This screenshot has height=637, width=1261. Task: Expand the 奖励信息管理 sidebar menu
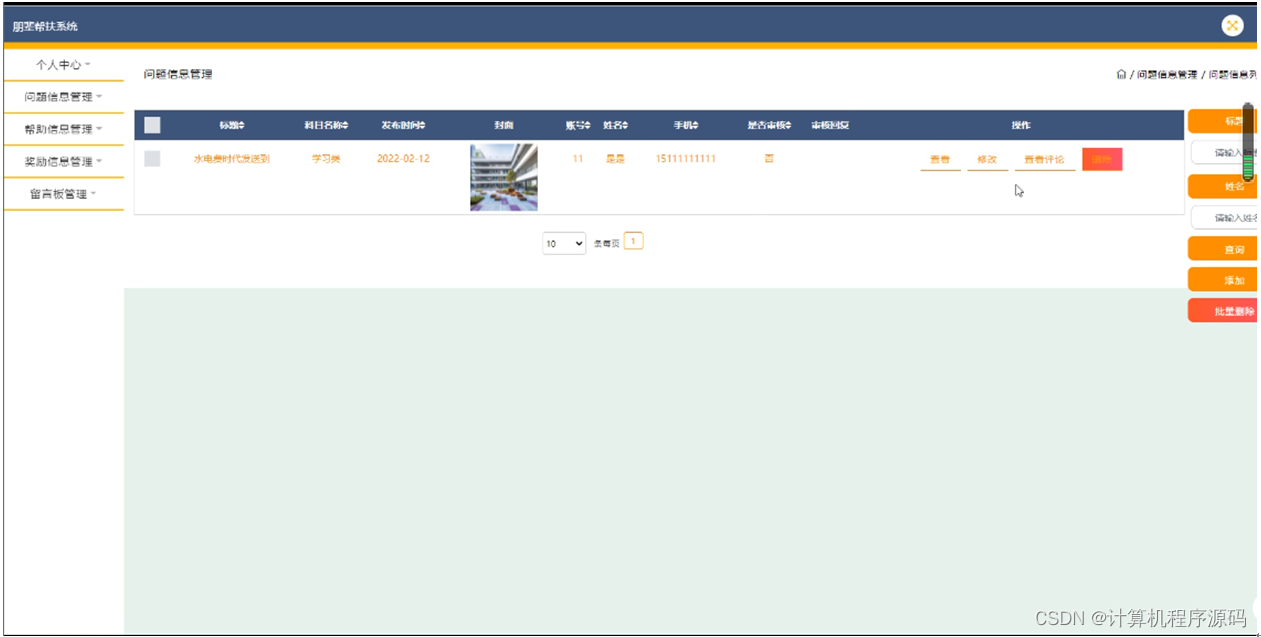coord(63,162)
